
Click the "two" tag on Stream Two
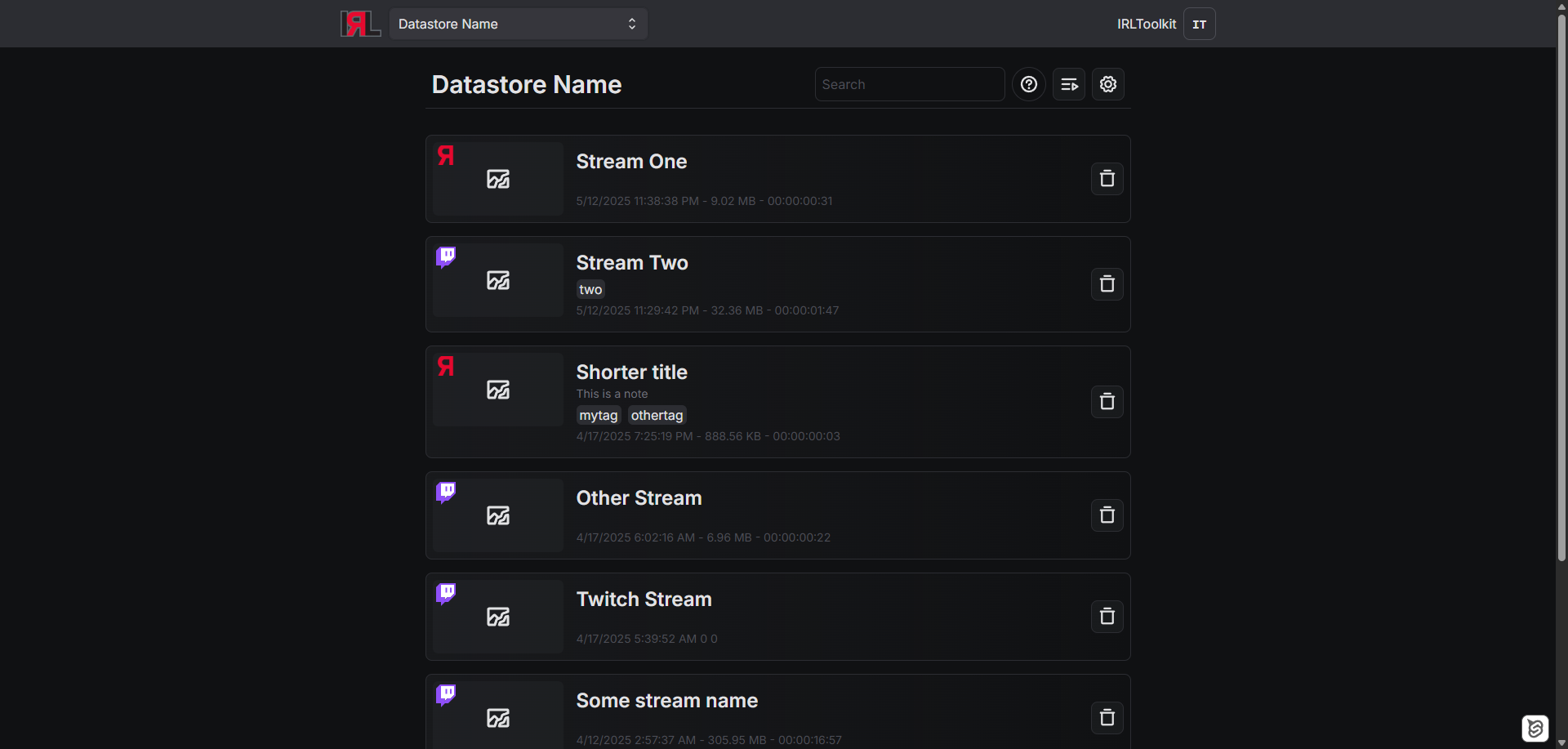[x=590, y=289]
